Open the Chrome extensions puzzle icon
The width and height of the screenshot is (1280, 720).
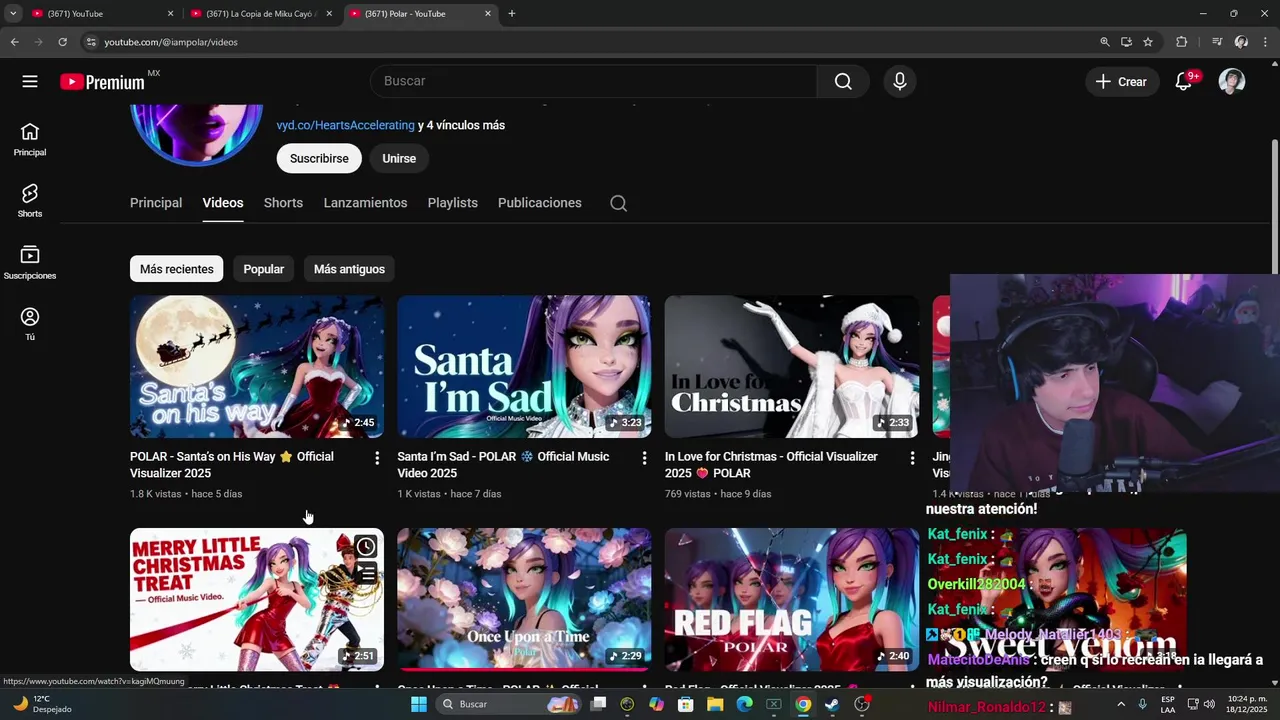pos(1182,42)
